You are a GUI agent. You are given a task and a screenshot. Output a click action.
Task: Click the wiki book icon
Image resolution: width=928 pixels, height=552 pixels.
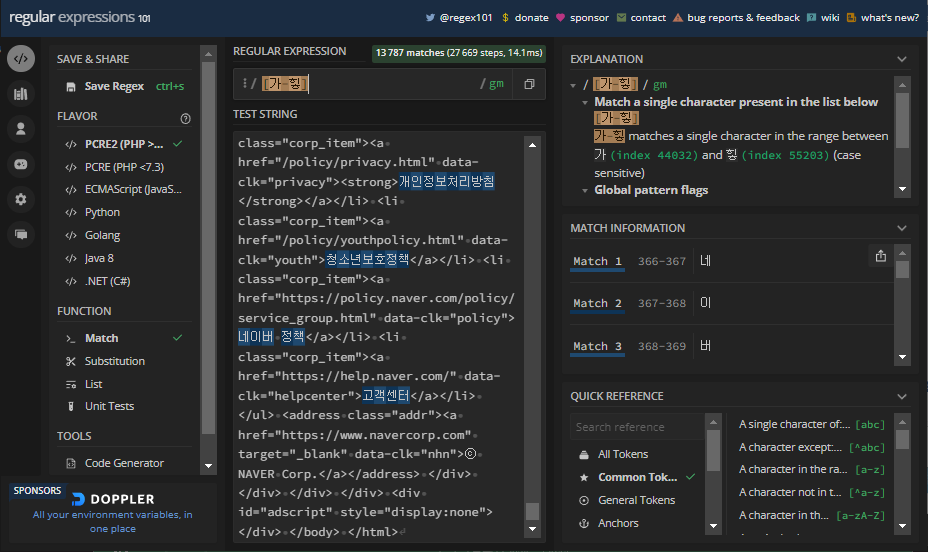tap(811, 18)
